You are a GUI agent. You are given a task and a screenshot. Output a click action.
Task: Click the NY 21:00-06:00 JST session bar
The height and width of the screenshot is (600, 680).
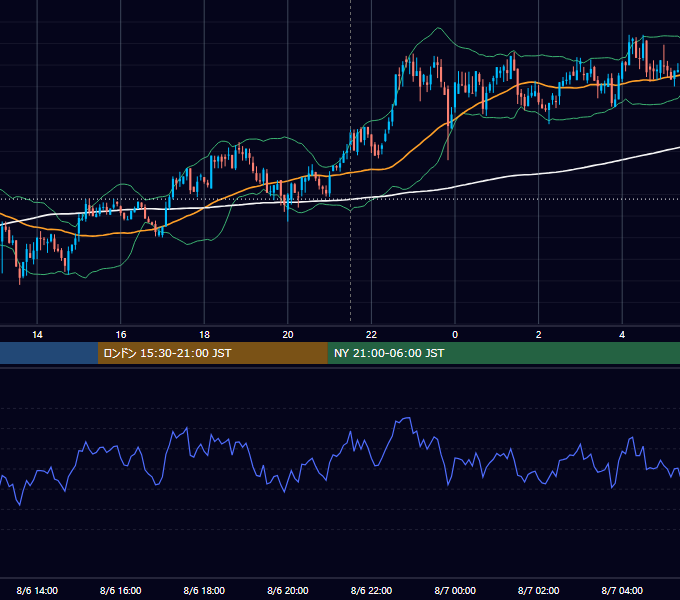503,353
